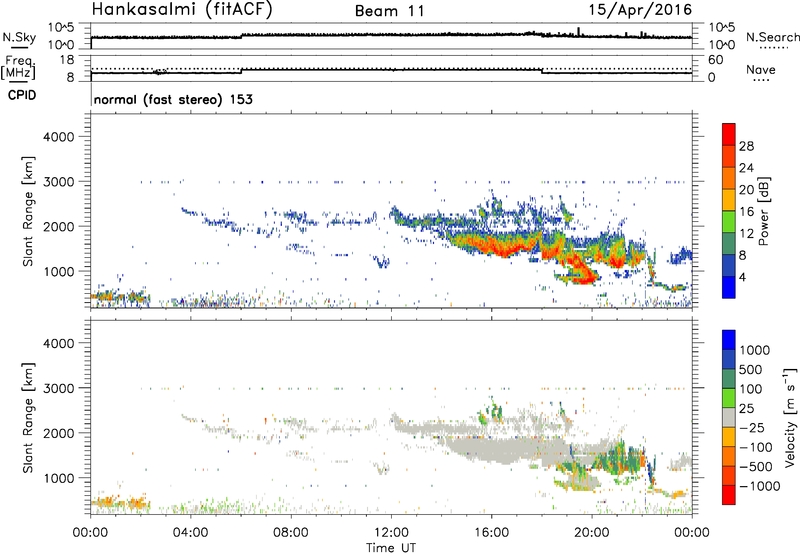Click the '18' tick of frequency panel
The image size is (800, 554).
point(67,60)
